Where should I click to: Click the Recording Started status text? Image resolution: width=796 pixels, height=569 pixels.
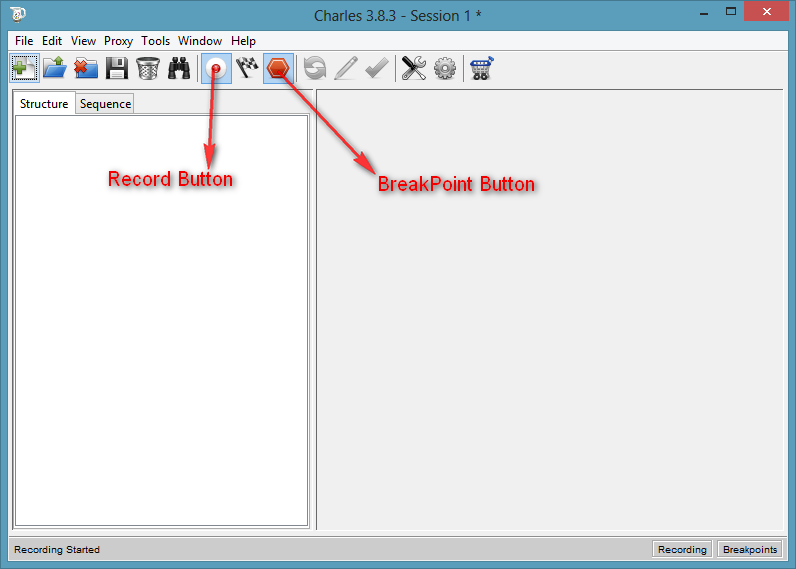pyautogui.click(x=57, y=549)
